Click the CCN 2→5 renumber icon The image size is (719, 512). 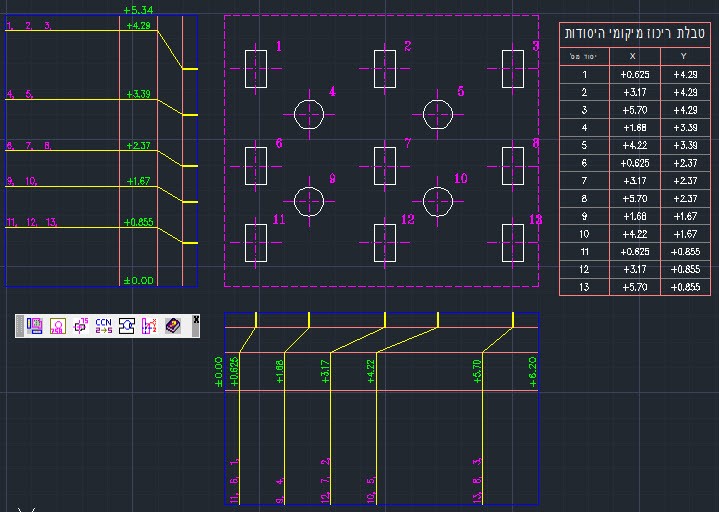tap(103, 326)
